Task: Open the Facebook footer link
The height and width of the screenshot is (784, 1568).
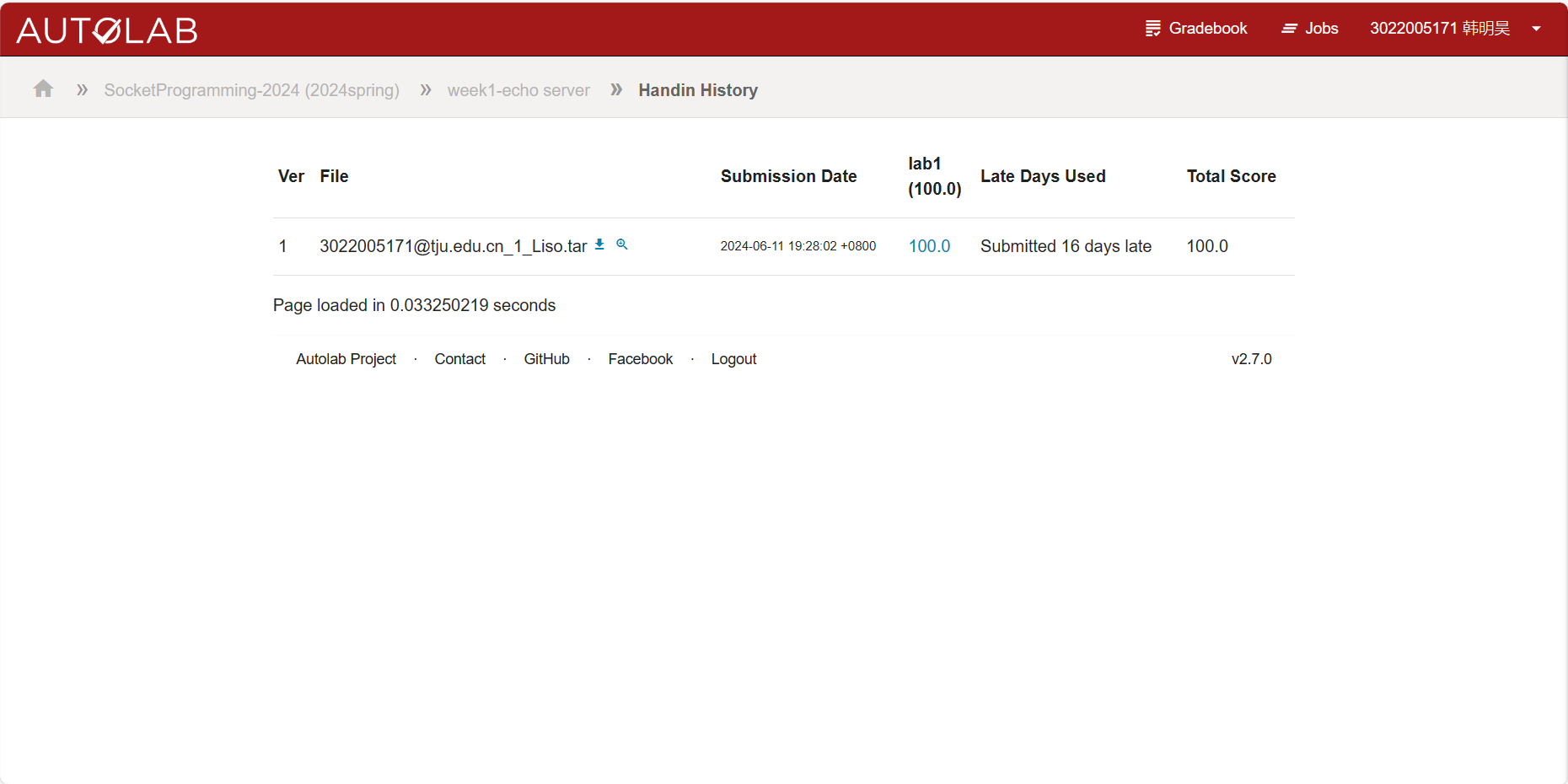Action: (640, 359)
